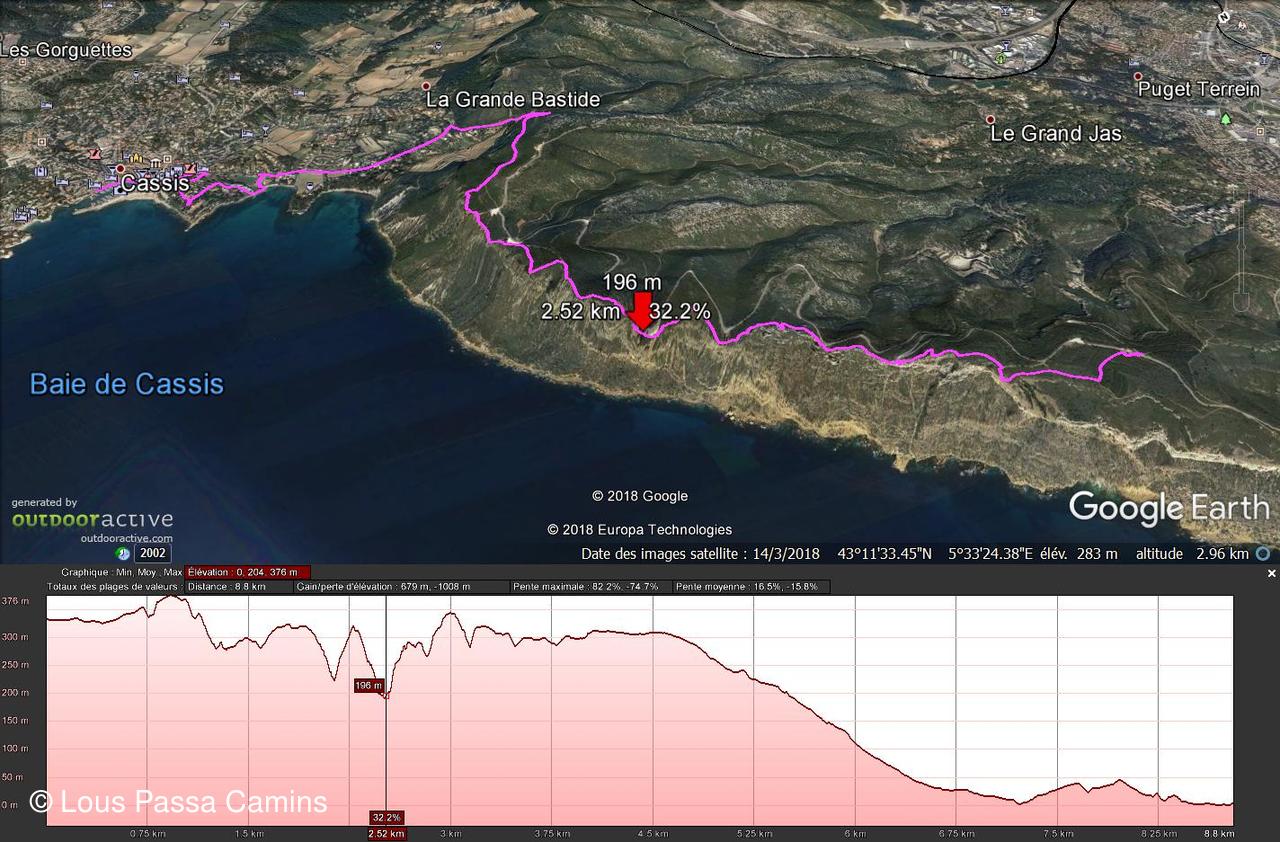Click the green tree park icon near Puget Terrein
This screenshot has height=842, width=1280.
1225,118
